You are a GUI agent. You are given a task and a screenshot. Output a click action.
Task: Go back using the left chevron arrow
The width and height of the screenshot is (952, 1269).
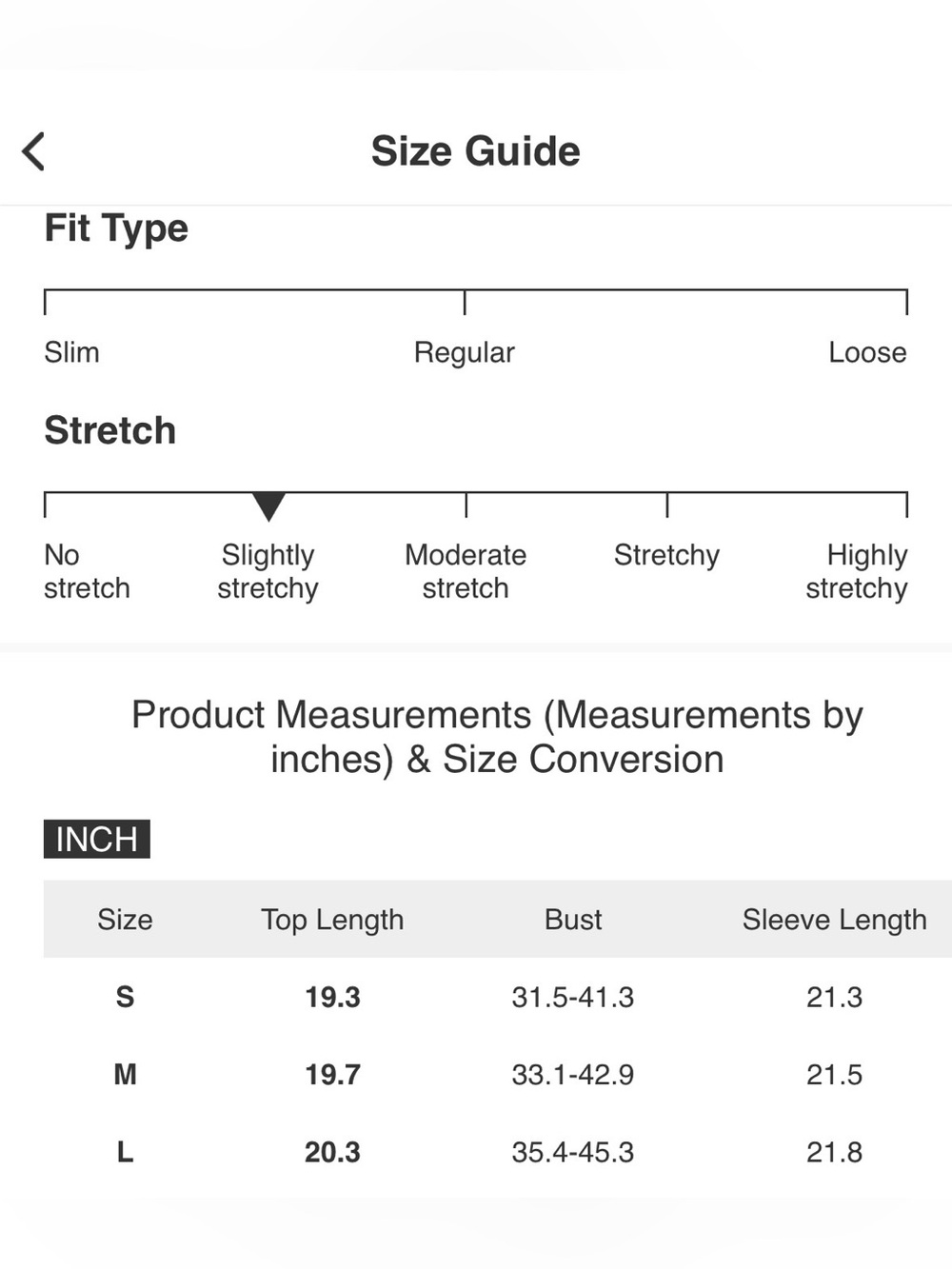(x=33, y=151)
